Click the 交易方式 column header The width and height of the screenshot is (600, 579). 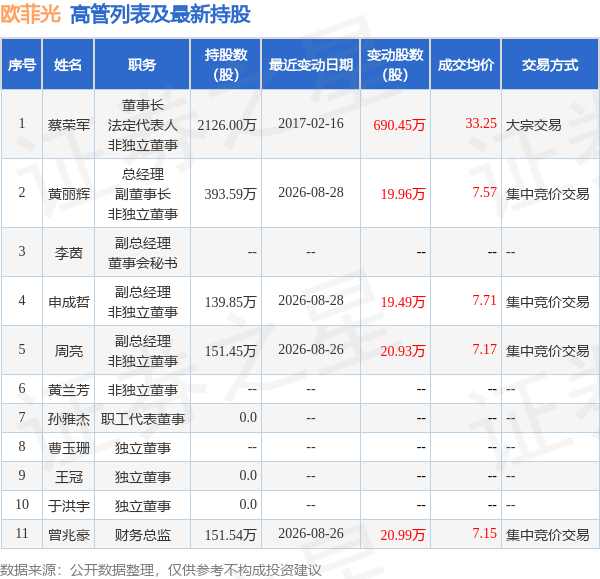[550, 64]
